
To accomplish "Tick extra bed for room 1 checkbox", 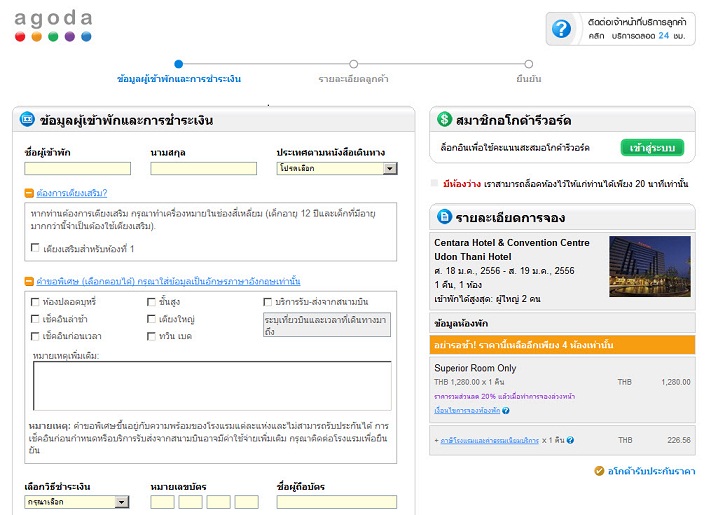I will (35, 248).
